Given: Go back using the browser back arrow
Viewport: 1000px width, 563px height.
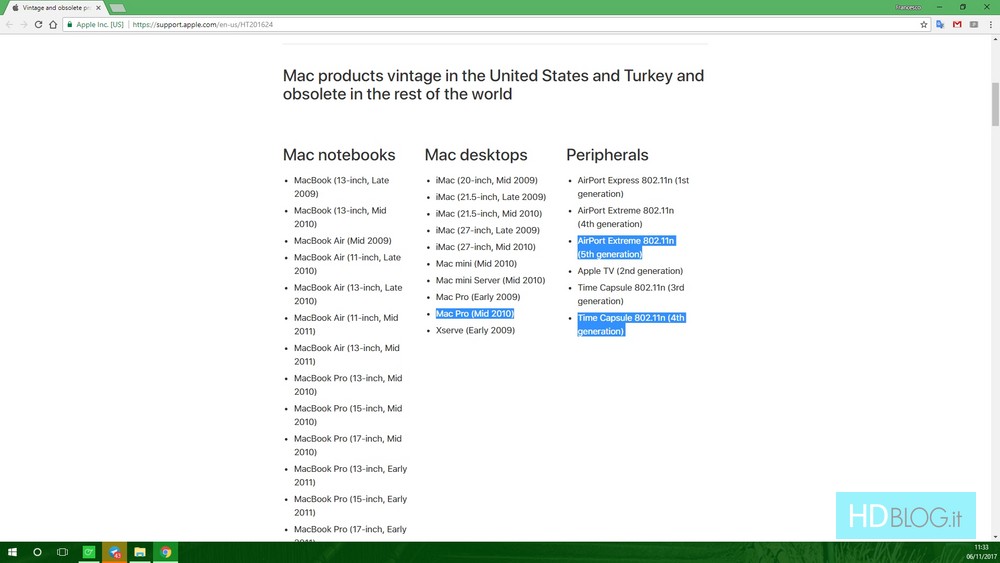Looking at the screenshot, I should [x=10, y=24].
